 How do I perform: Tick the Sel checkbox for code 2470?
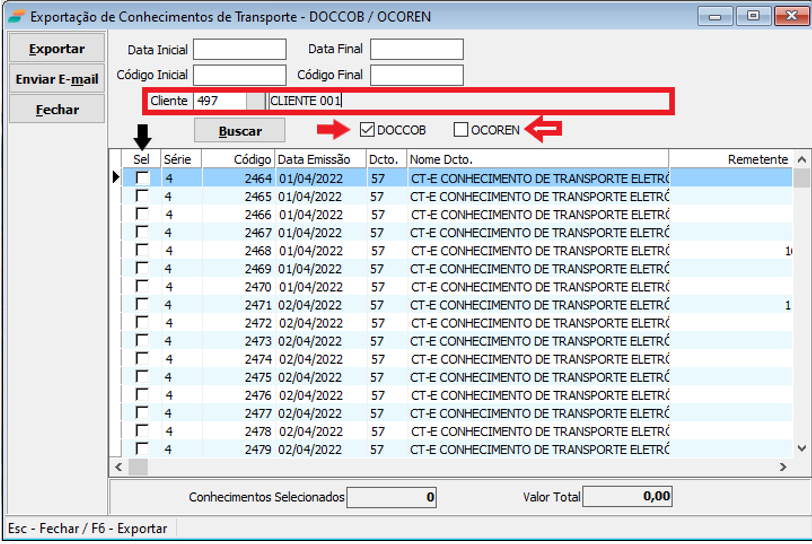(142, 287)
